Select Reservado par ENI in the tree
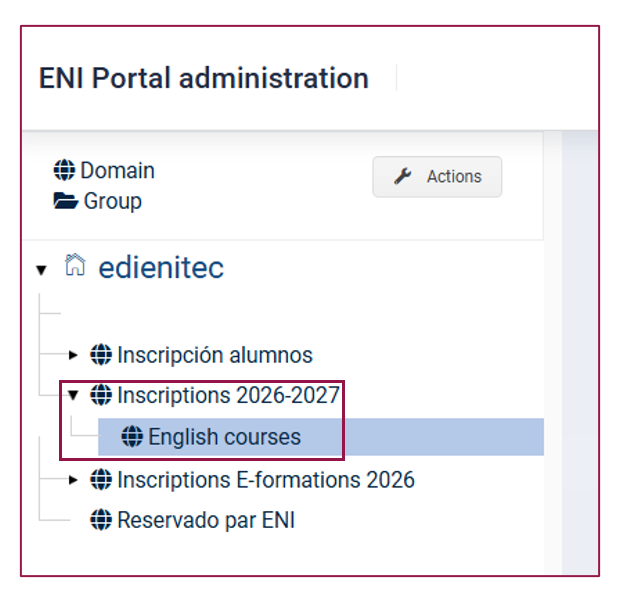This screenshot has height=597, width=625. click(x=206, y=520)
